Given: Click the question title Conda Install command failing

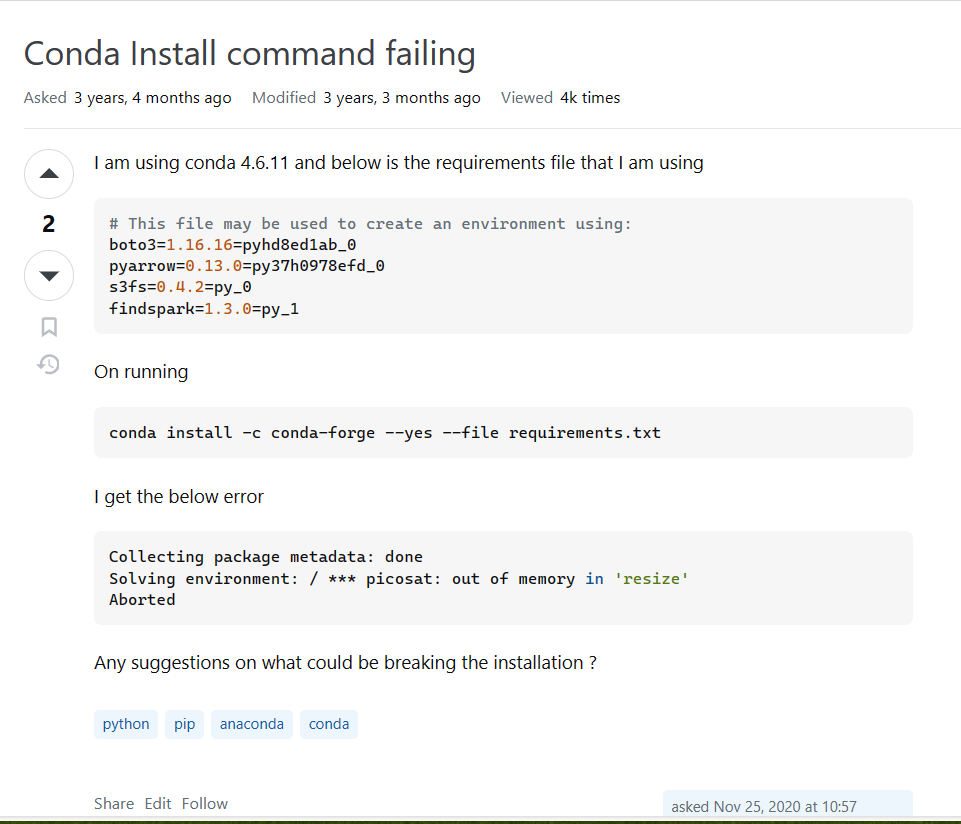Looking at the screenshot, I should (249, 53).
